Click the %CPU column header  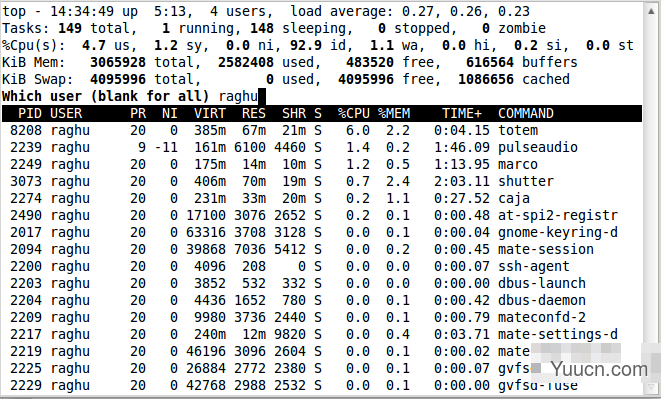coord(353,113)
